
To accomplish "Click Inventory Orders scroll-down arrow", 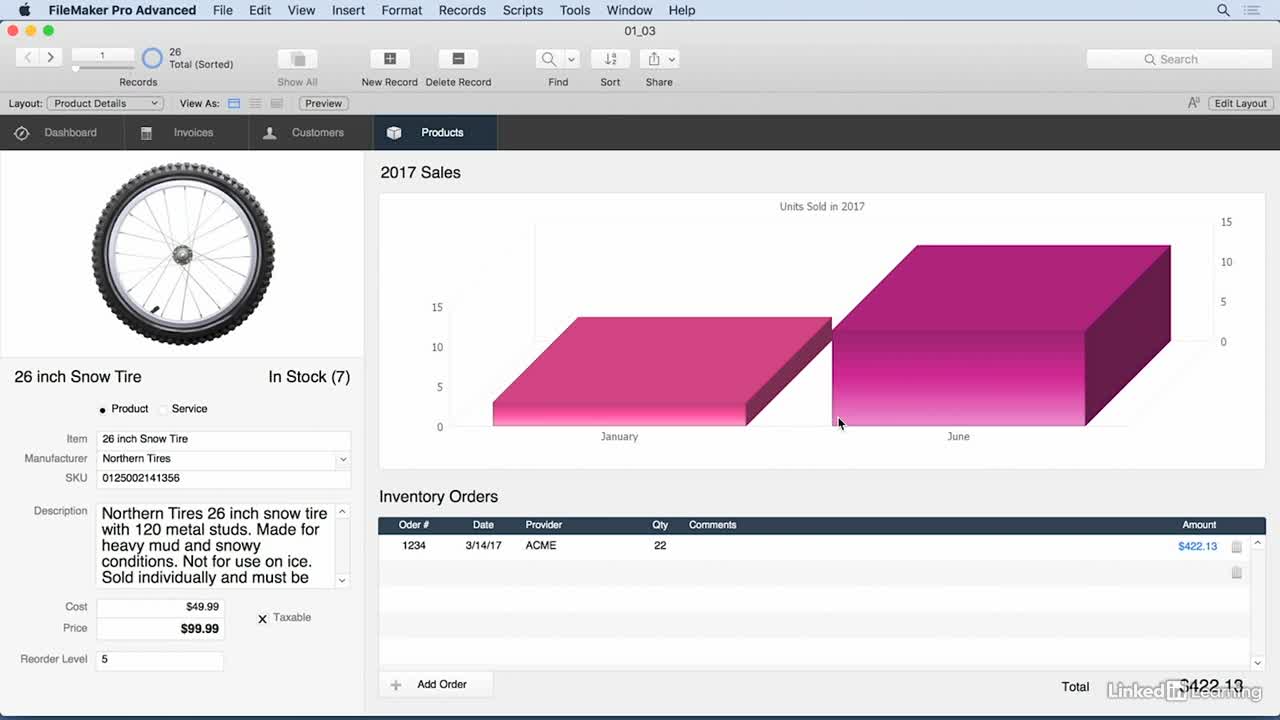I will coord(1258,662).
